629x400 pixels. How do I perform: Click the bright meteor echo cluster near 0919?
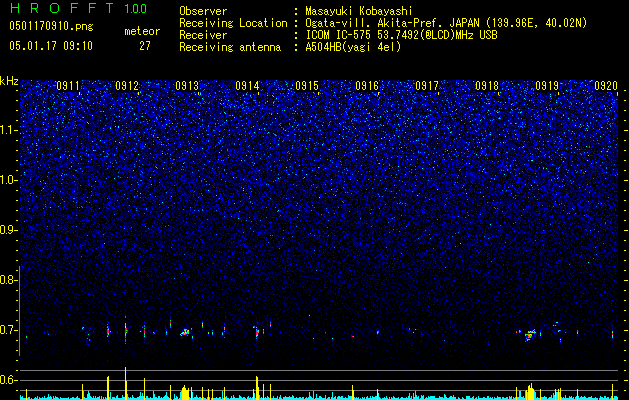pos(530,334)
